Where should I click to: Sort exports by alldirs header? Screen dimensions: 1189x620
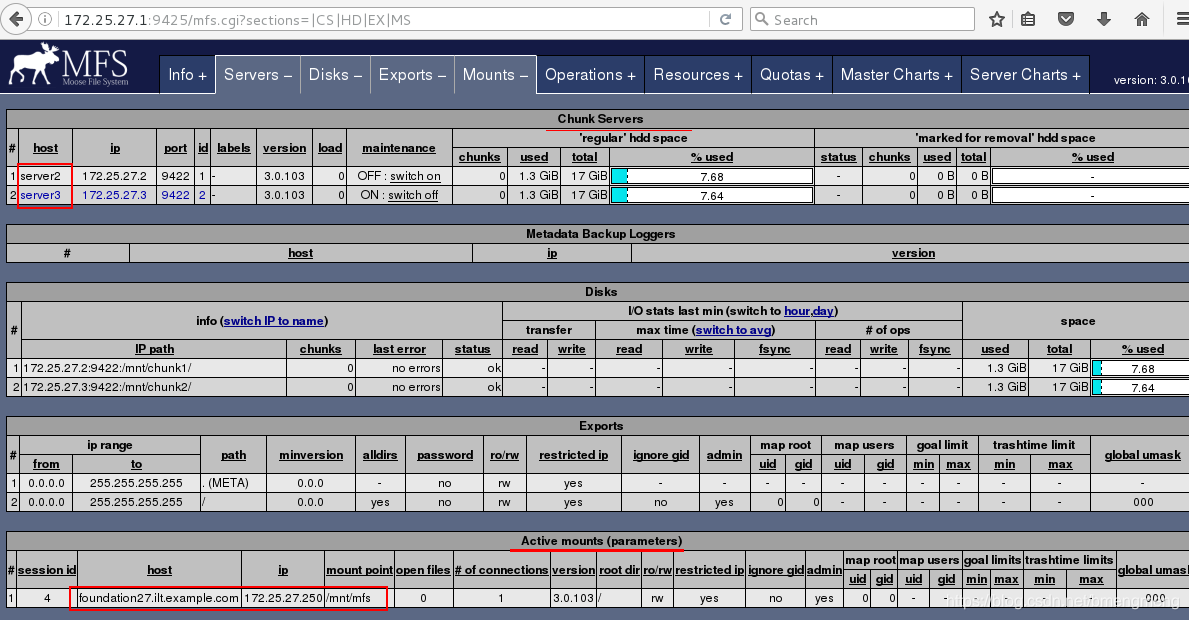pyautogui.click(x=380, y=455)
